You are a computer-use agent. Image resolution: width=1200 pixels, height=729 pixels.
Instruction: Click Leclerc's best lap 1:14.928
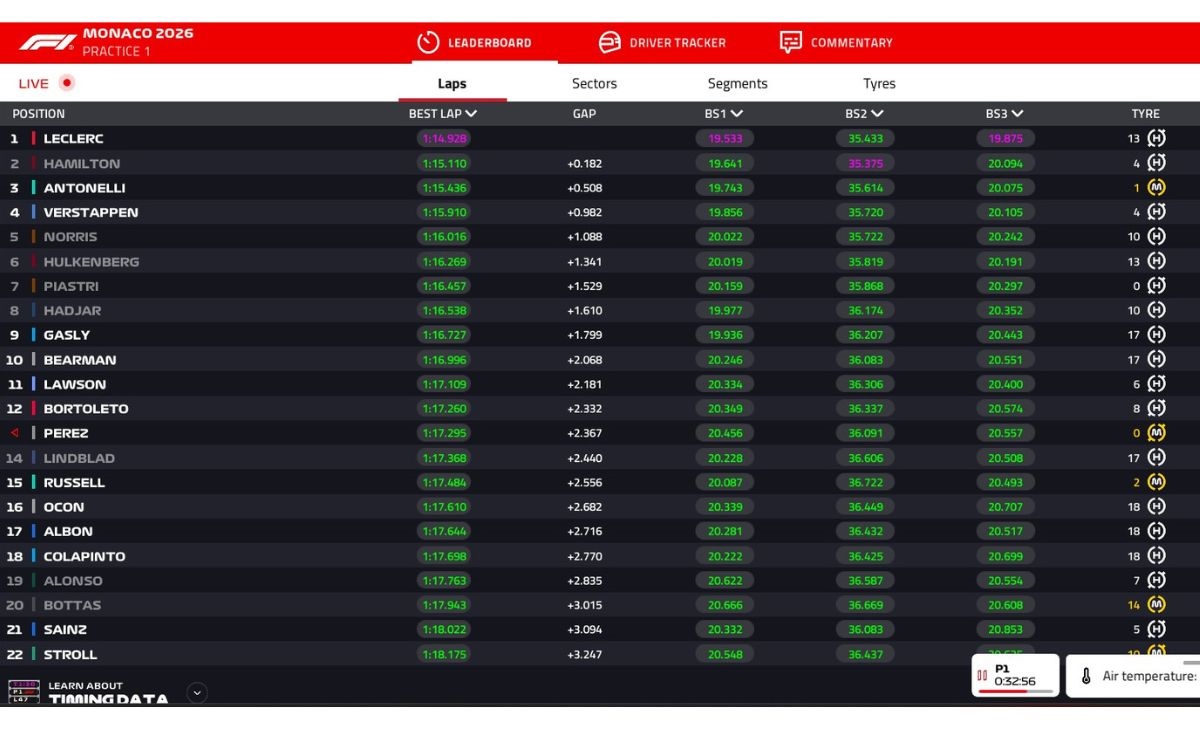click(x=444, y=139)
